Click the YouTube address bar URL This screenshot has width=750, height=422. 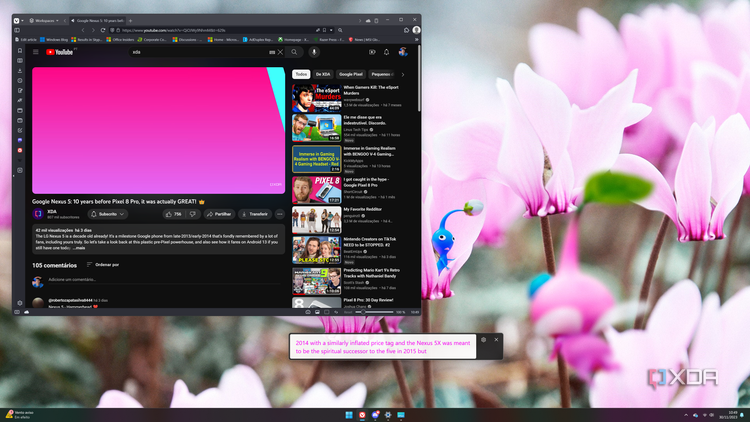pyautogui.click(x=174, y=30)
